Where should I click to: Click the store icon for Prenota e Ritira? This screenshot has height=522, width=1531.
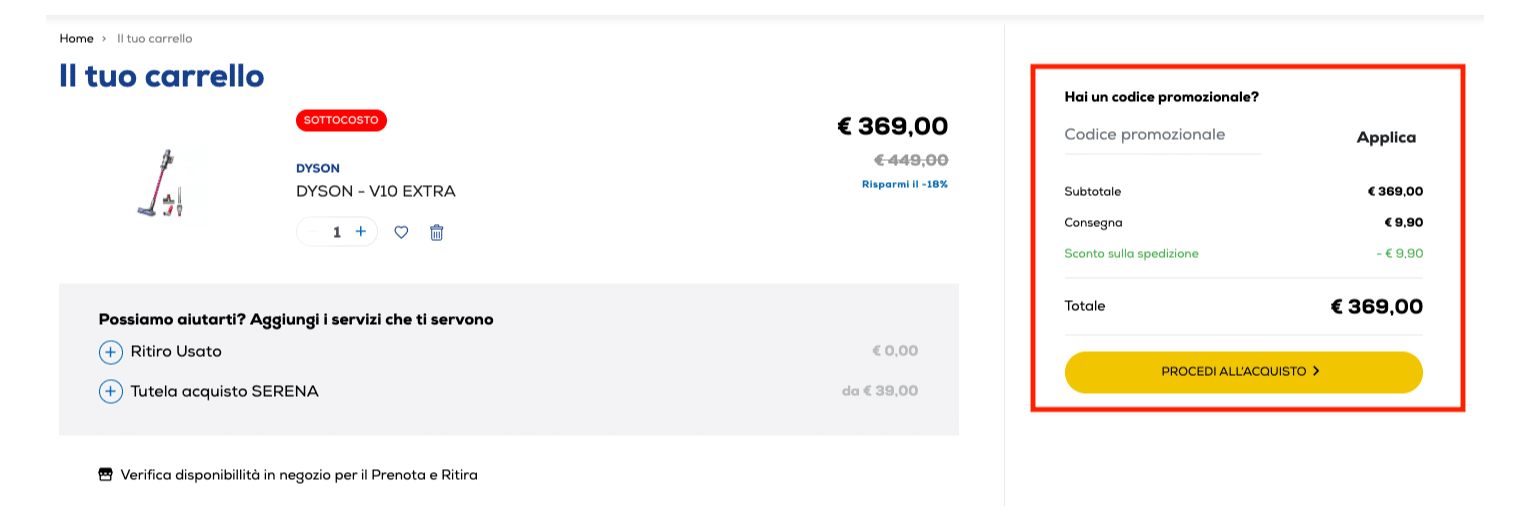[x=106, y=475]
